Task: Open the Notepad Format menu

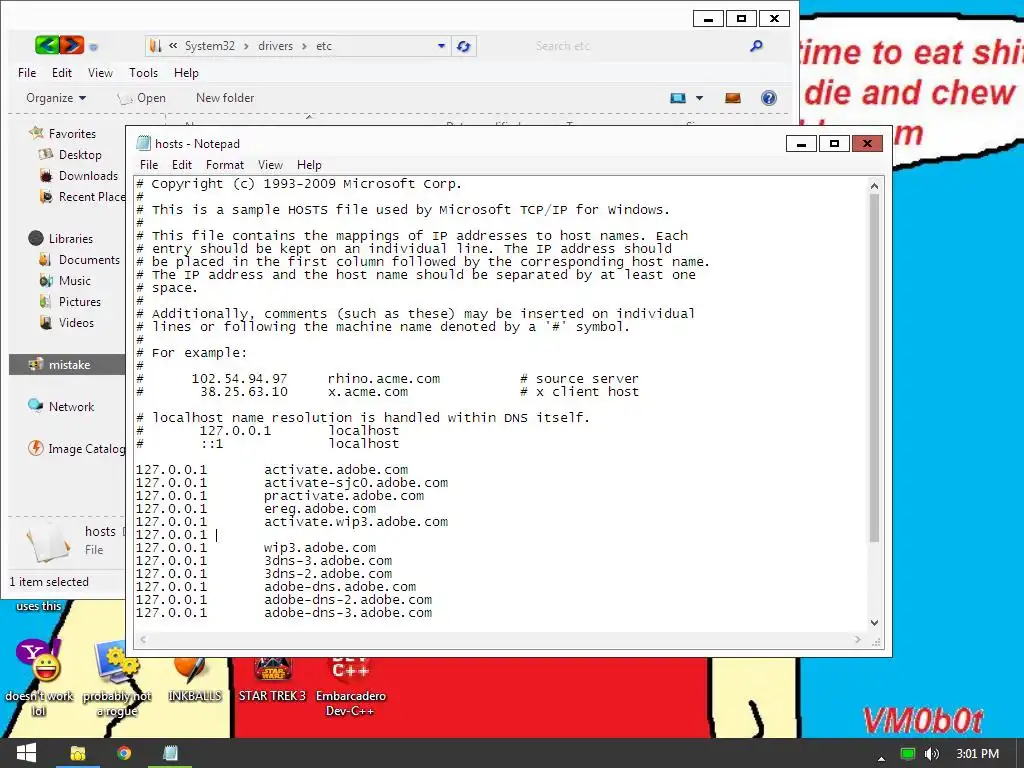Action: coord(225,165)
